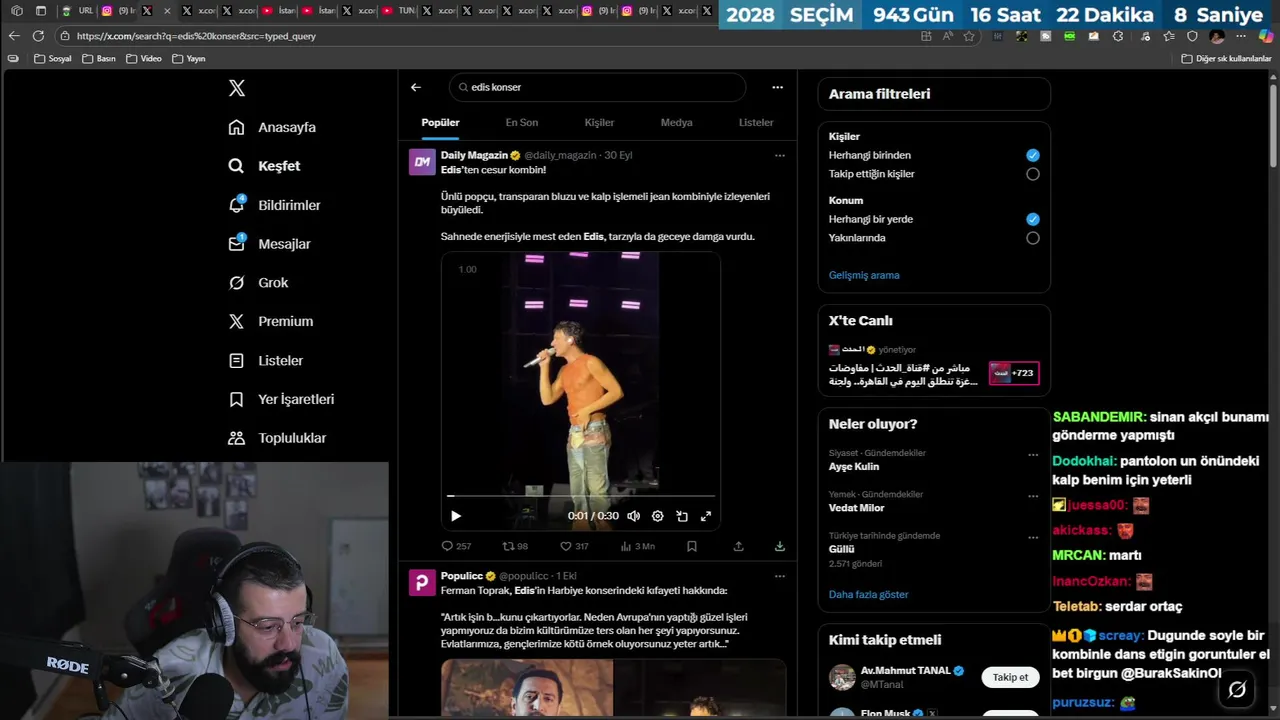Switch to the En Son tab
This screenshot has height=720, width=1280.
pyautogui.click(x=522, y=122)
